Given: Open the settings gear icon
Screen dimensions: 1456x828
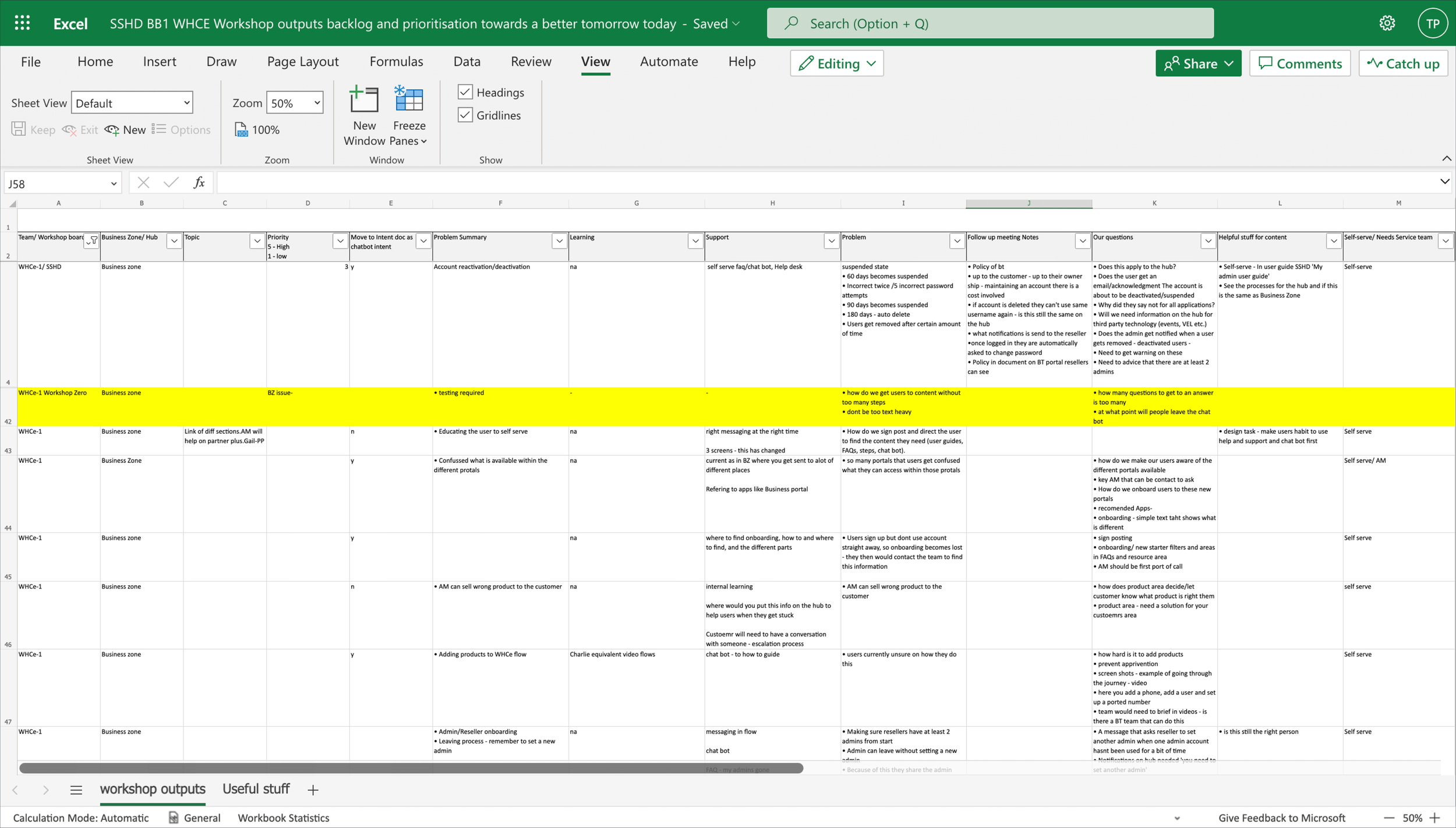Looking at the screenshot, I should pos(1387,23).
